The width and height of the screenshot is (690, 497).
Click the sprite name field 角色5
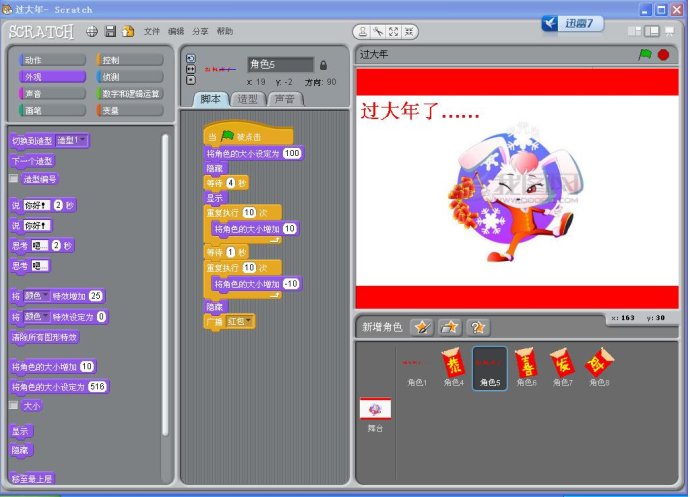pos(280,65)
